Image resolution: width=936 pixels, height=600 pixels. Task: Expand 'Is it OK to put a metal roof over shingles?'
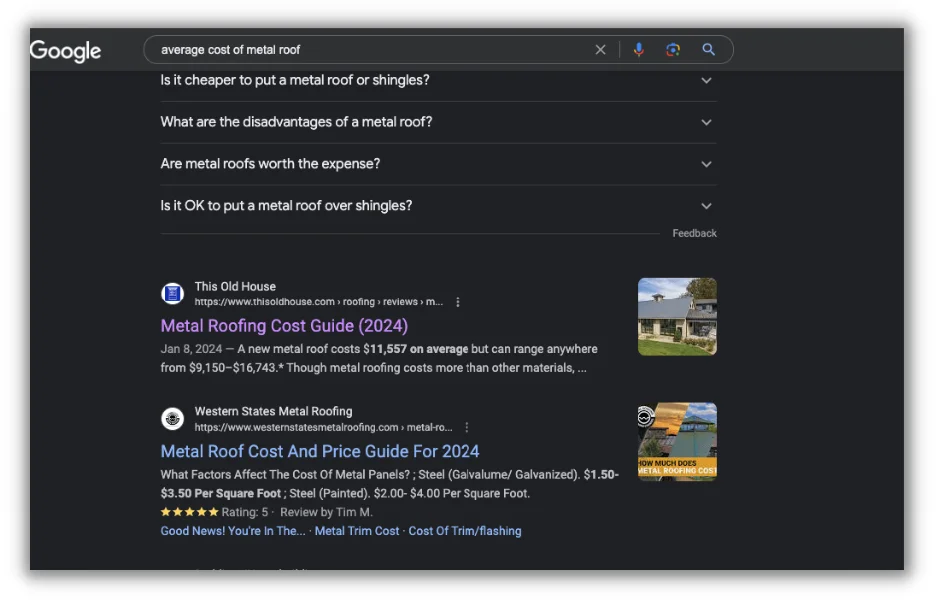(x=439, y=205)
